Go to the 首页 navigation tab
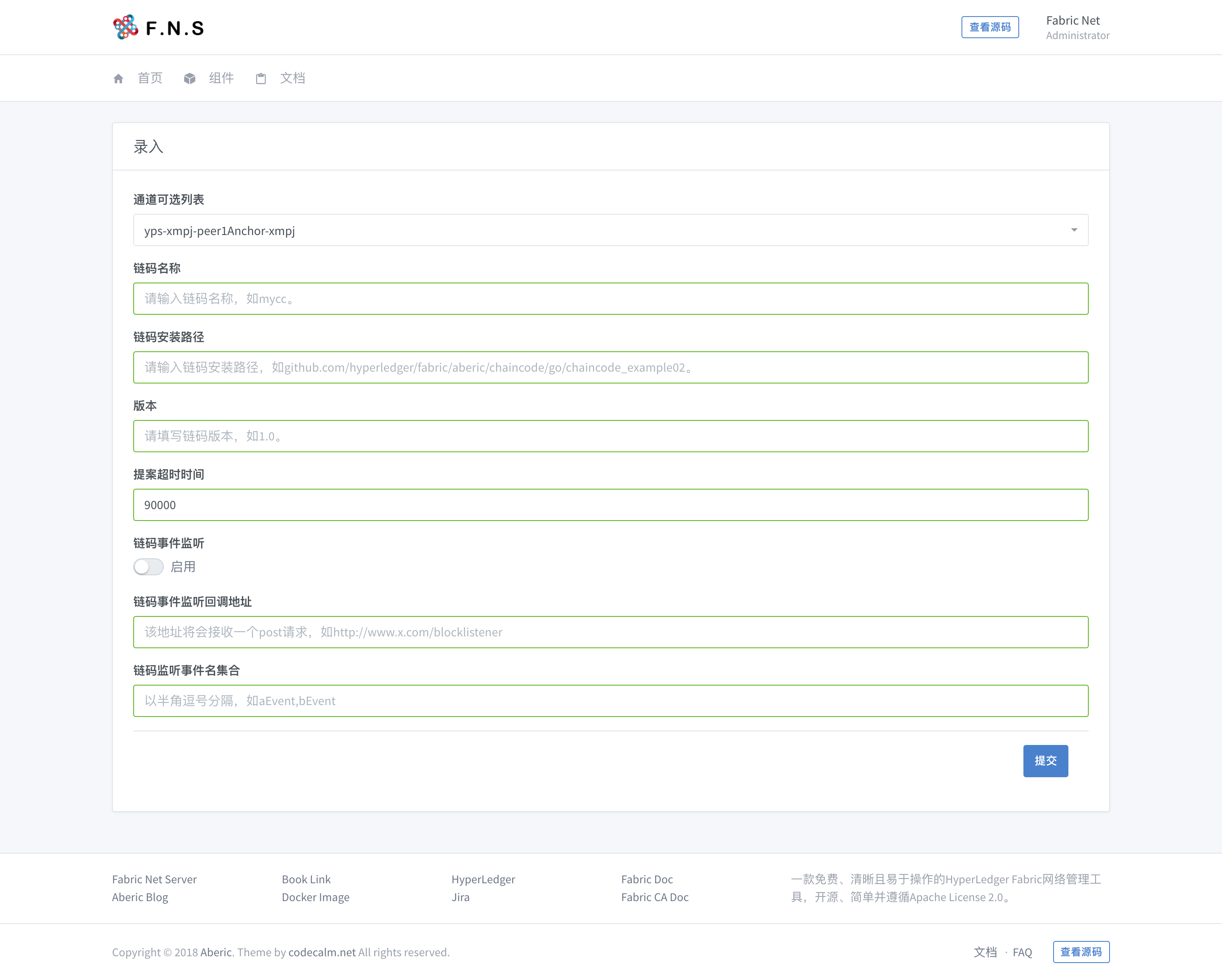This screenshot has width=1222, height=980. (x=150, y=78)
